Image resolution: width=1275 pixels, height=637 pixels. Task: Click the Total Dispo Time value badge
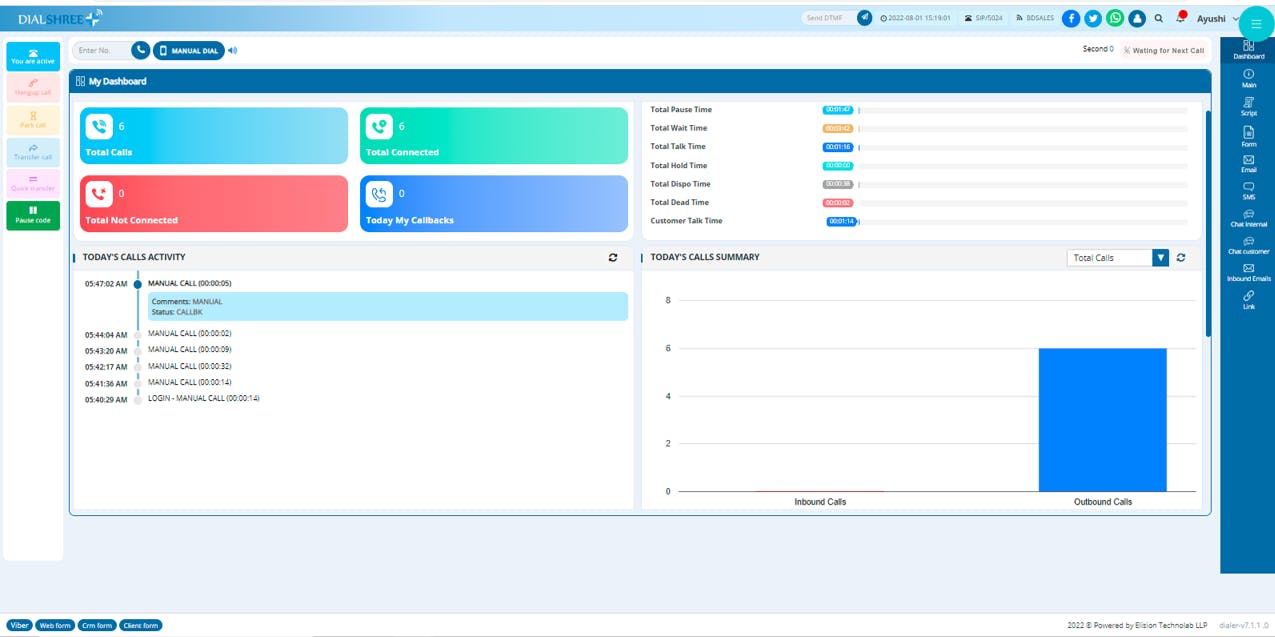pyautogui.click(x=837, y=184)
